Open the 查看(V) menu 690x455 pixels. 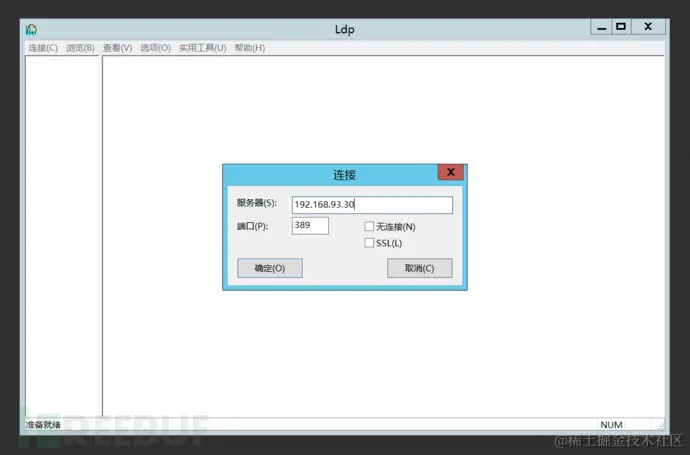[x=117, y=48]
